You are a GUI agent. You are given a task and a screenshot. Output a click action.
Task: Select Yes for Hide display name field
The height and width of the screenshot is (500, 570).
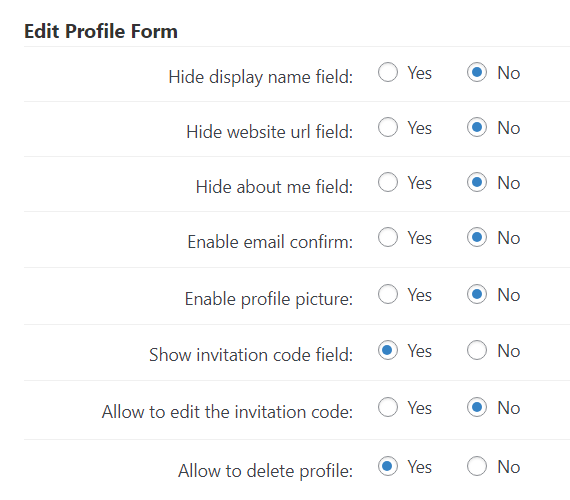[x=388, y=72]
